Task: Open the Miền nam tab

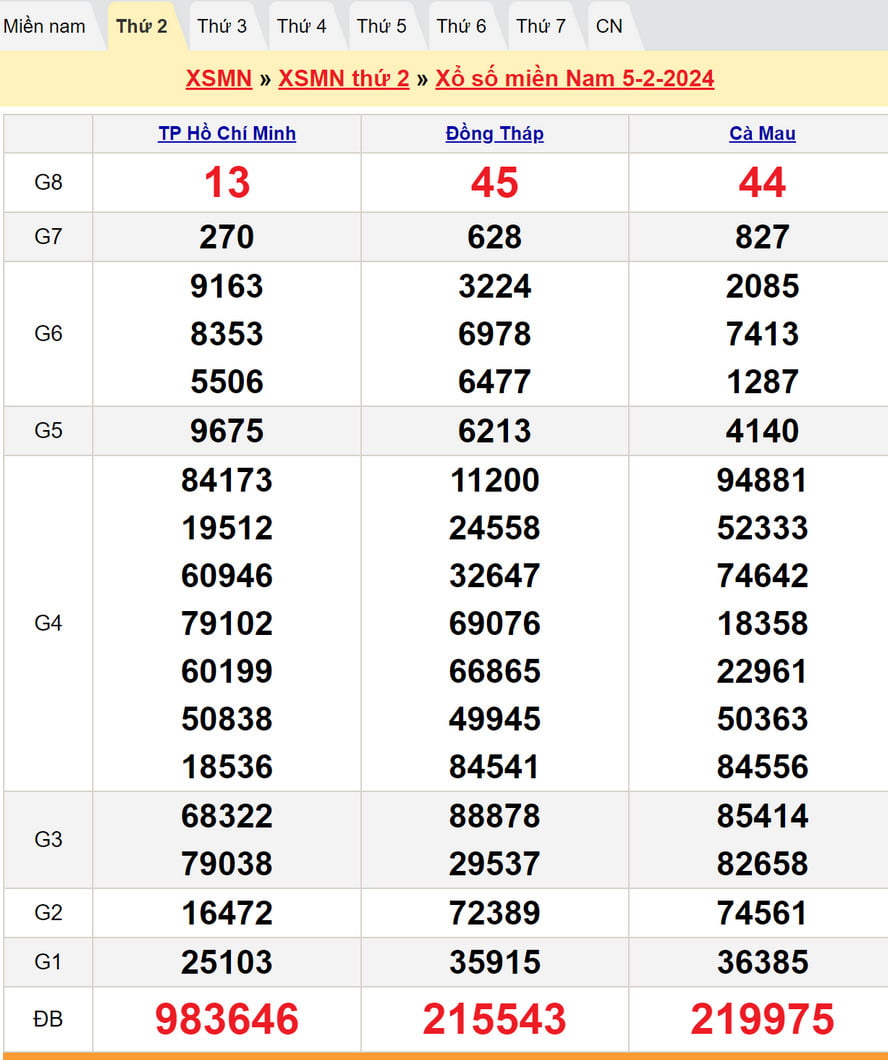Action: [x=45, y=26]
